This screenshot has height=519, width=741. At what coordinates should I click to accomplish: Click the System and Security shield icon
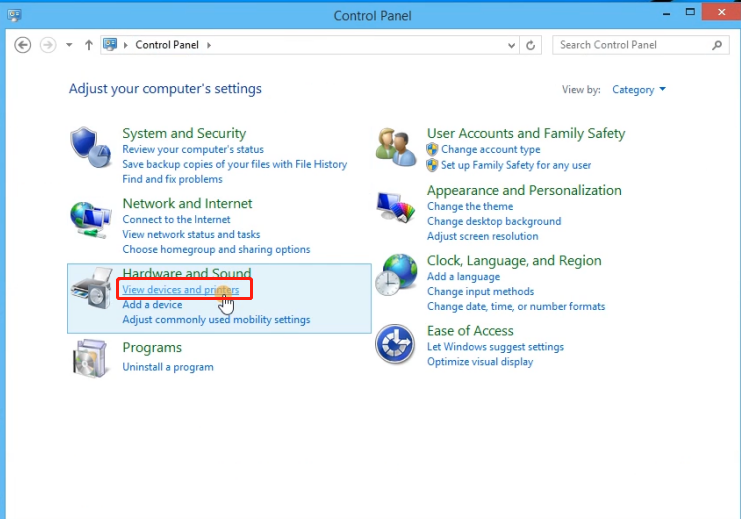coord(90,147)
